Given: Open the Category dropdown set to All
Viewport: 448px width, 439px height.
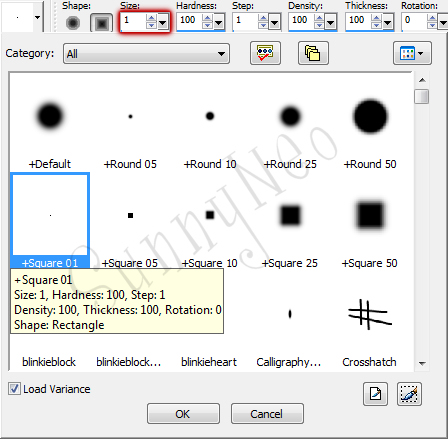Looking at the screenshot, I should (x=146, y=53).
